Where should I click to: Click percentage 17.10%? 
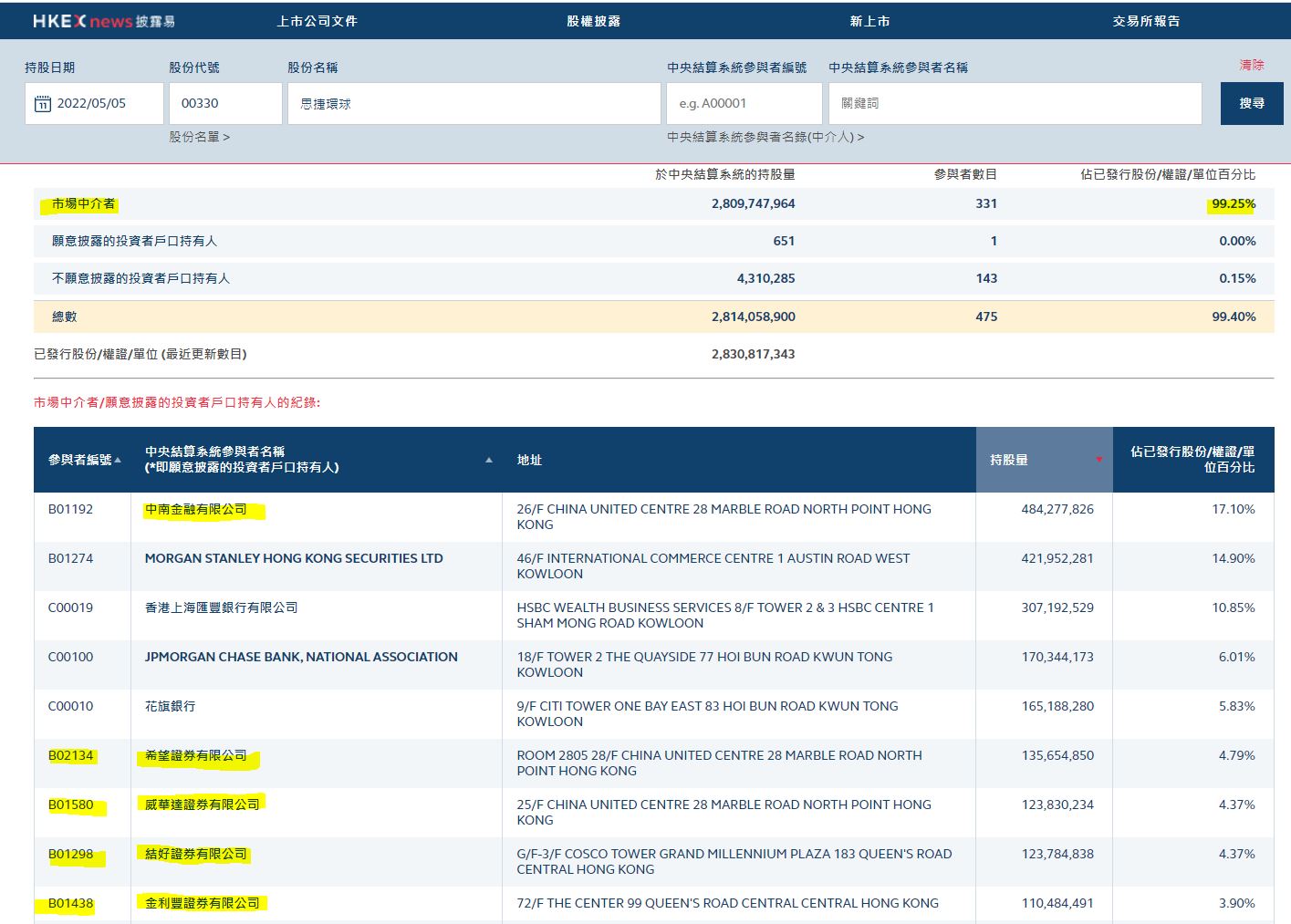1234,510
